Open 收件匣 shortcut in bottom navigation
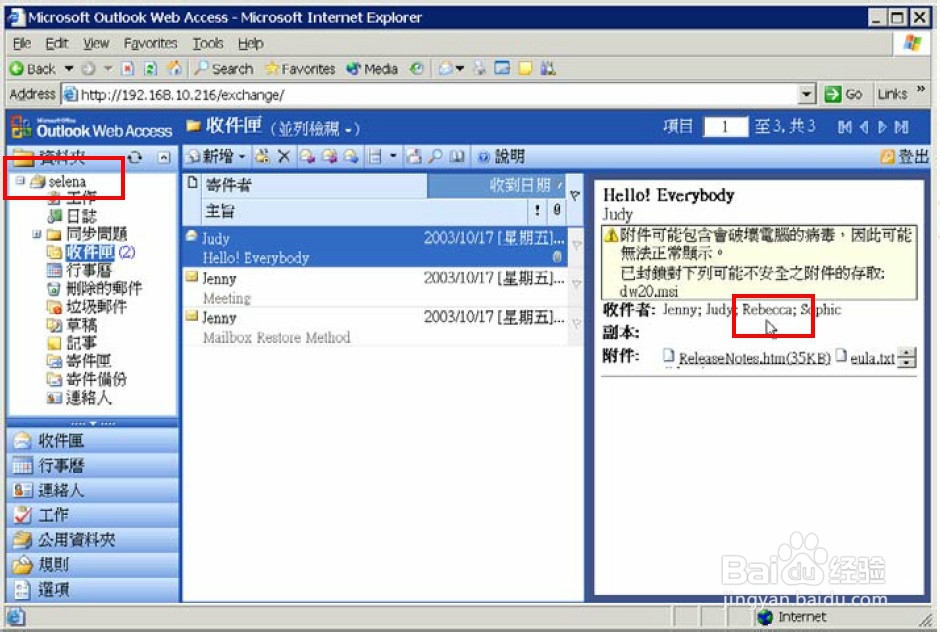Viewport: 940px width, 632px height. (x=93, y=441)
